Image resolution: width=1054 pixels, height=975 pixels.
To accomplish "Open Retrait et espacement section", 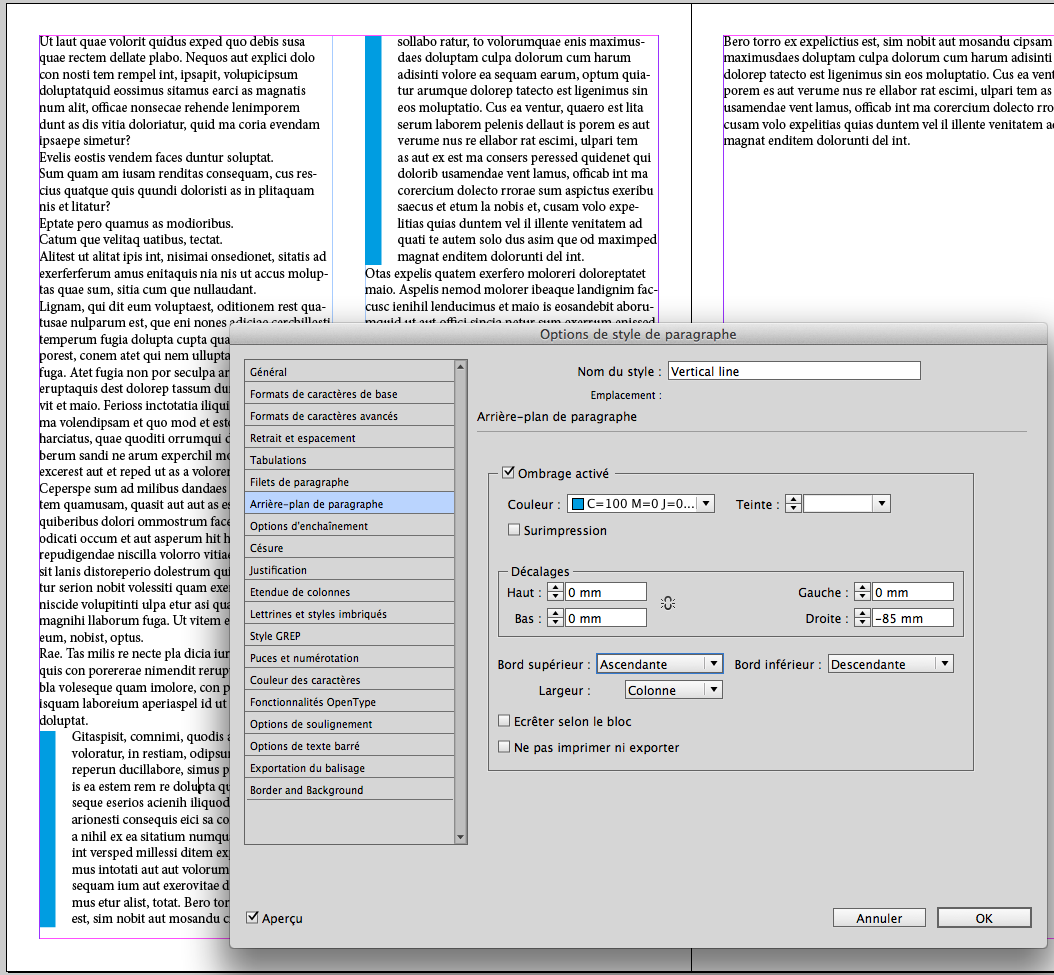I will click(x=350, y=438).
